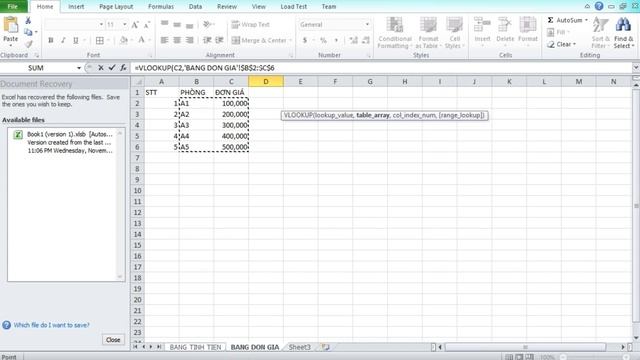640x360 pixels.
Task: Click the Top Align icon
Action: pos(164,24)
